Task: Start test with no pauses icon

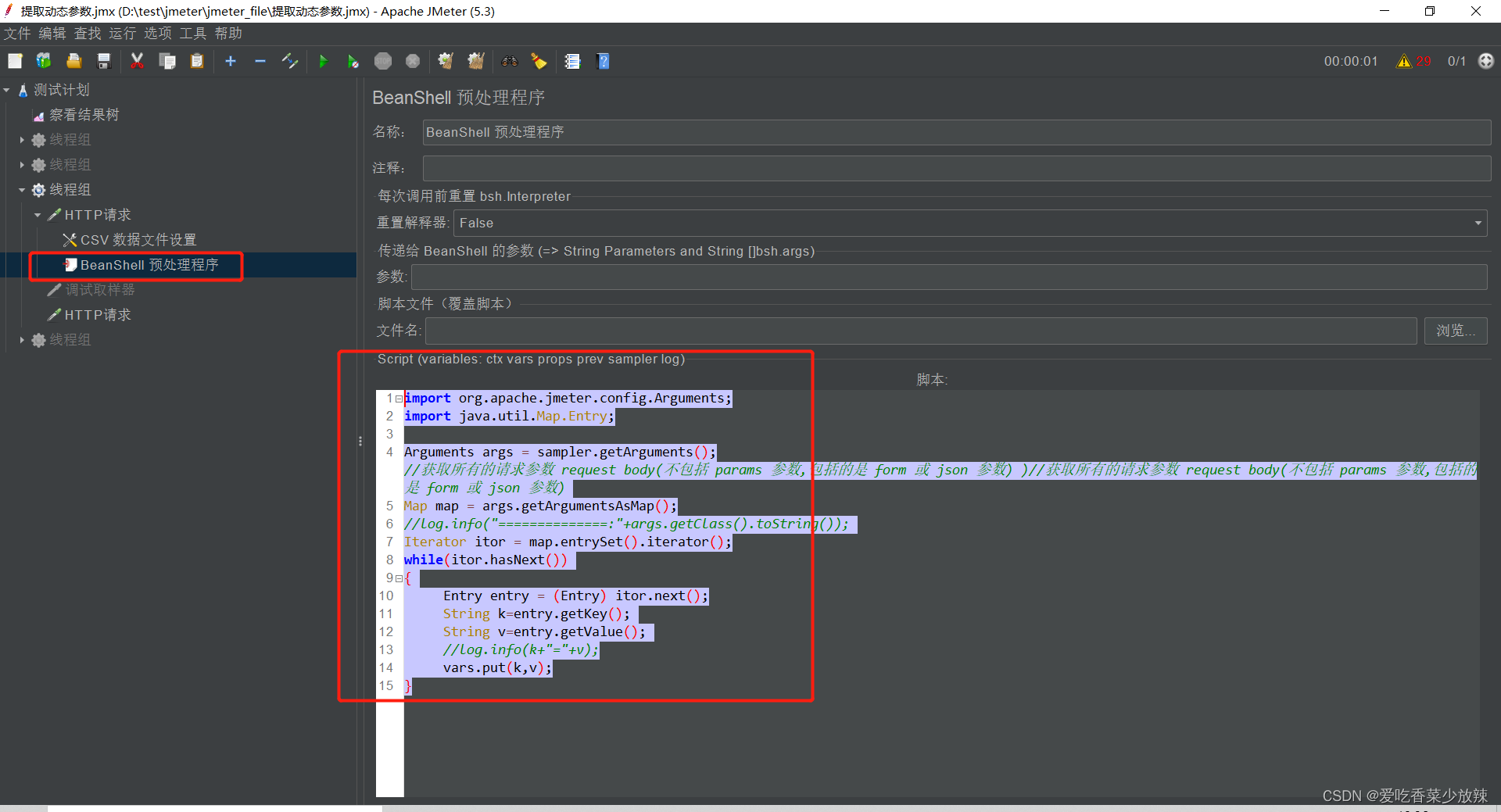Action: click(x=353, y=61)
